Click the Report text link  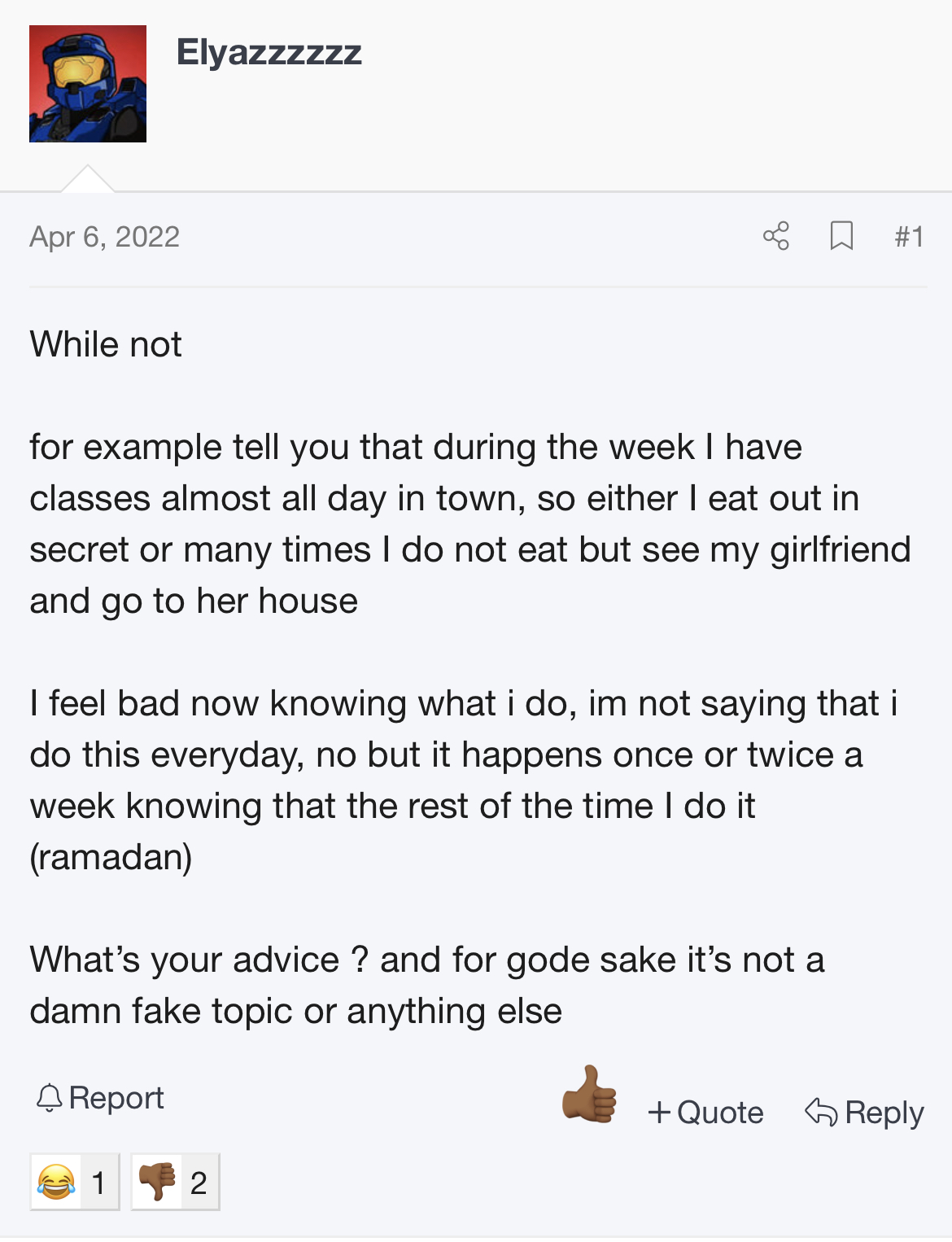pyautogui.click(x=116, y=1098)
